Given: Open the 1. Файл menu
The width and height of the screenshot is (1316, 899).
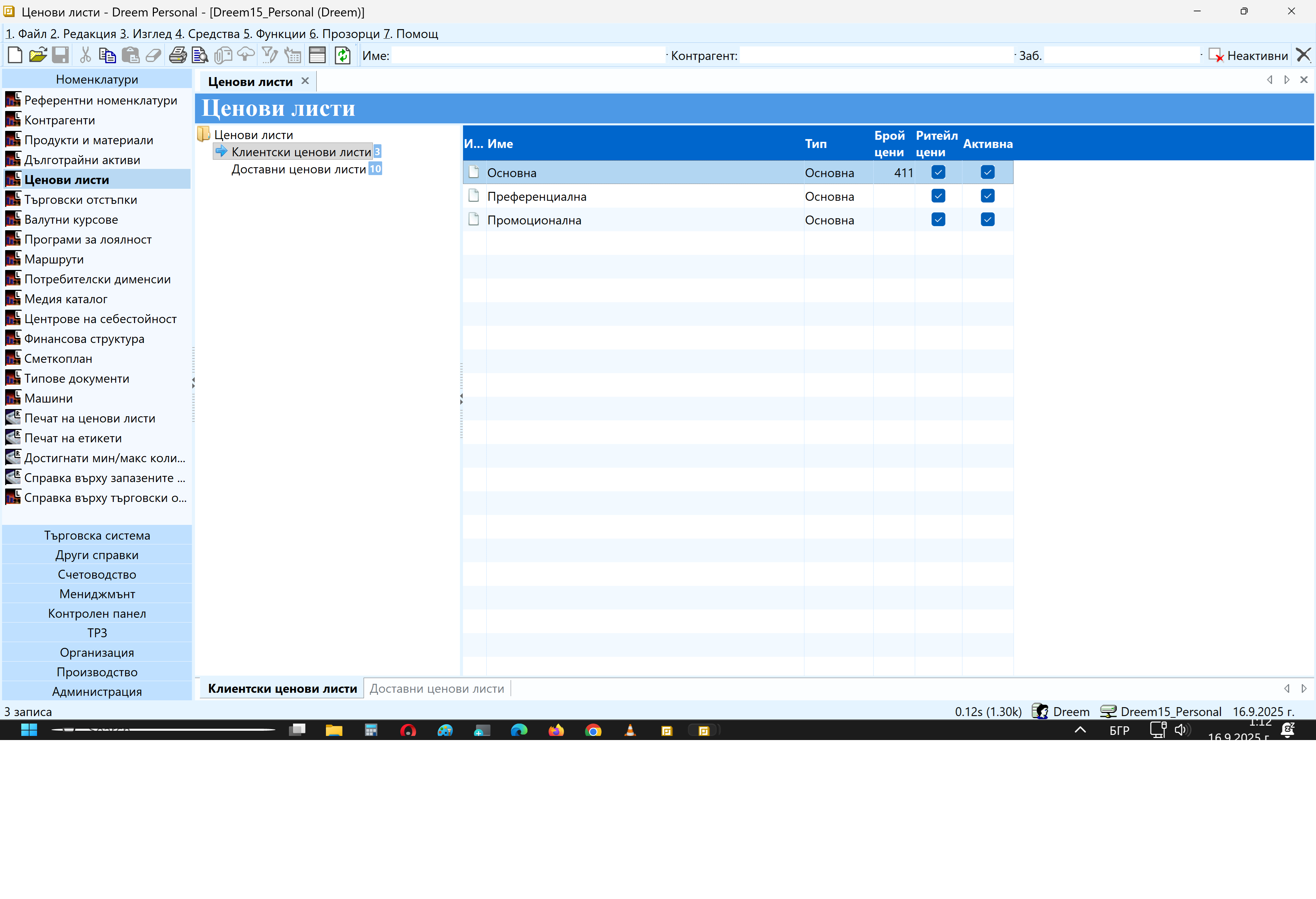Looking at the screenshot, I should coord(26,34).
